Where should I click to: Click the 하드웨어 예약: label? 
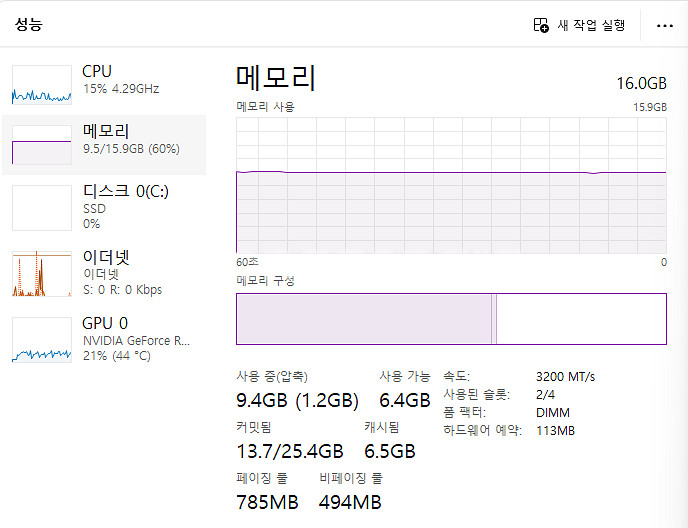coord(483,430)
